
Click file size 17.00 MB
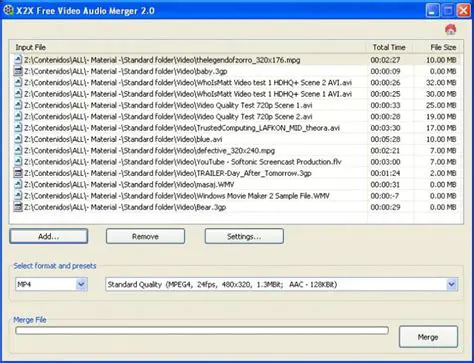pos(441,128)
